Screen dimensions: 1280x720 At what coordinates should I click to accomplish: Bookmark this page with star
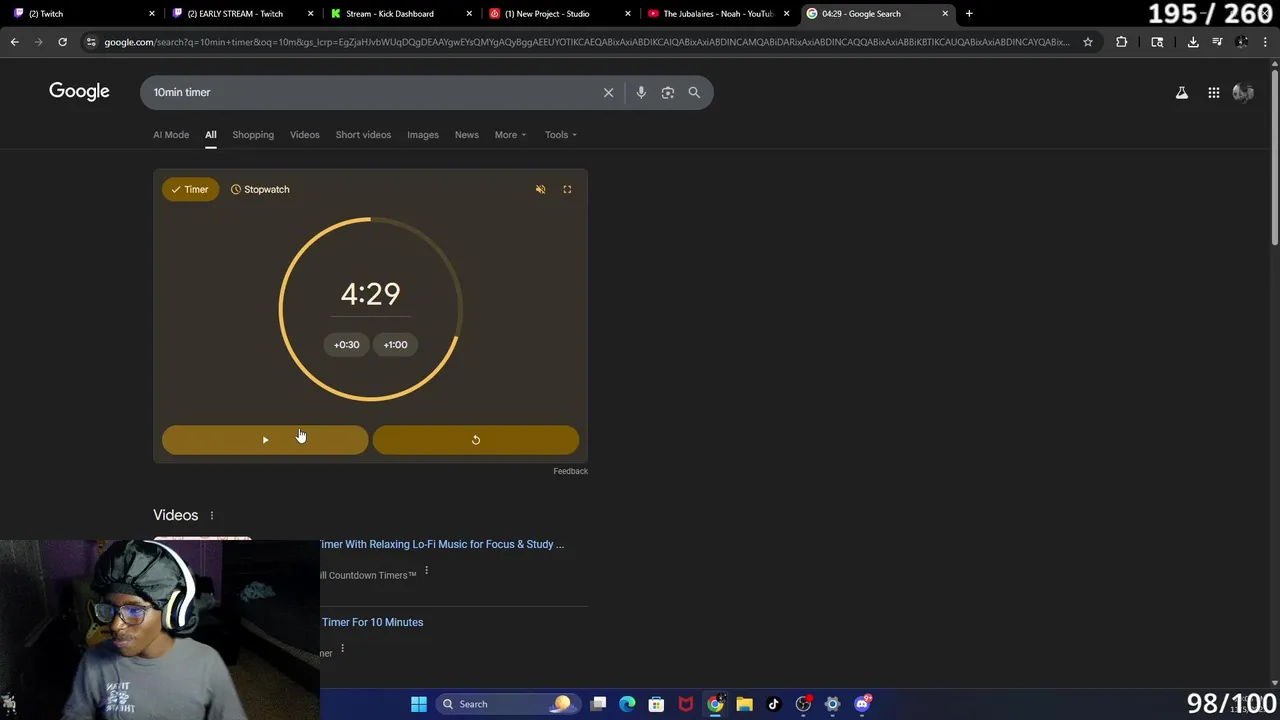pyautogui.click(x=1088, y=42)
